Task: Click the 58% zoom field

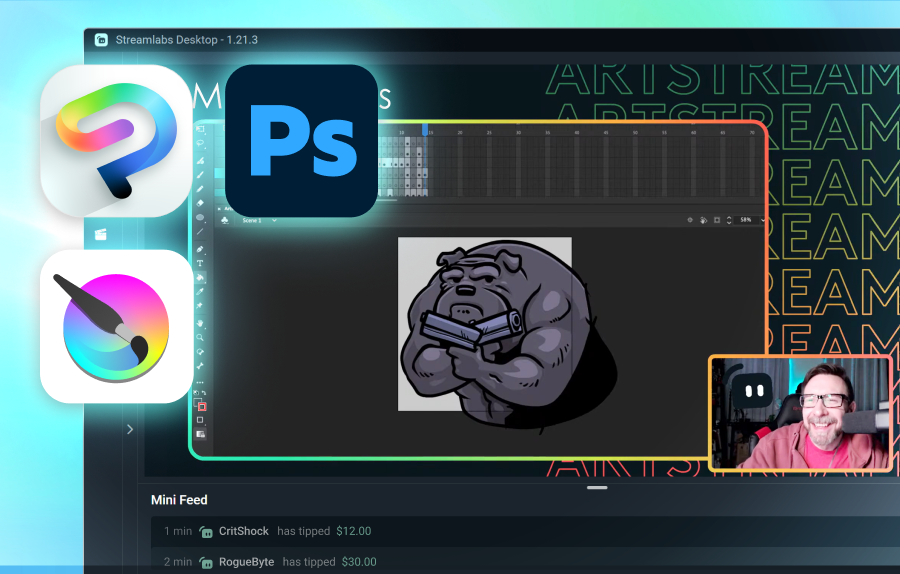Action: (x=746, y=220)
